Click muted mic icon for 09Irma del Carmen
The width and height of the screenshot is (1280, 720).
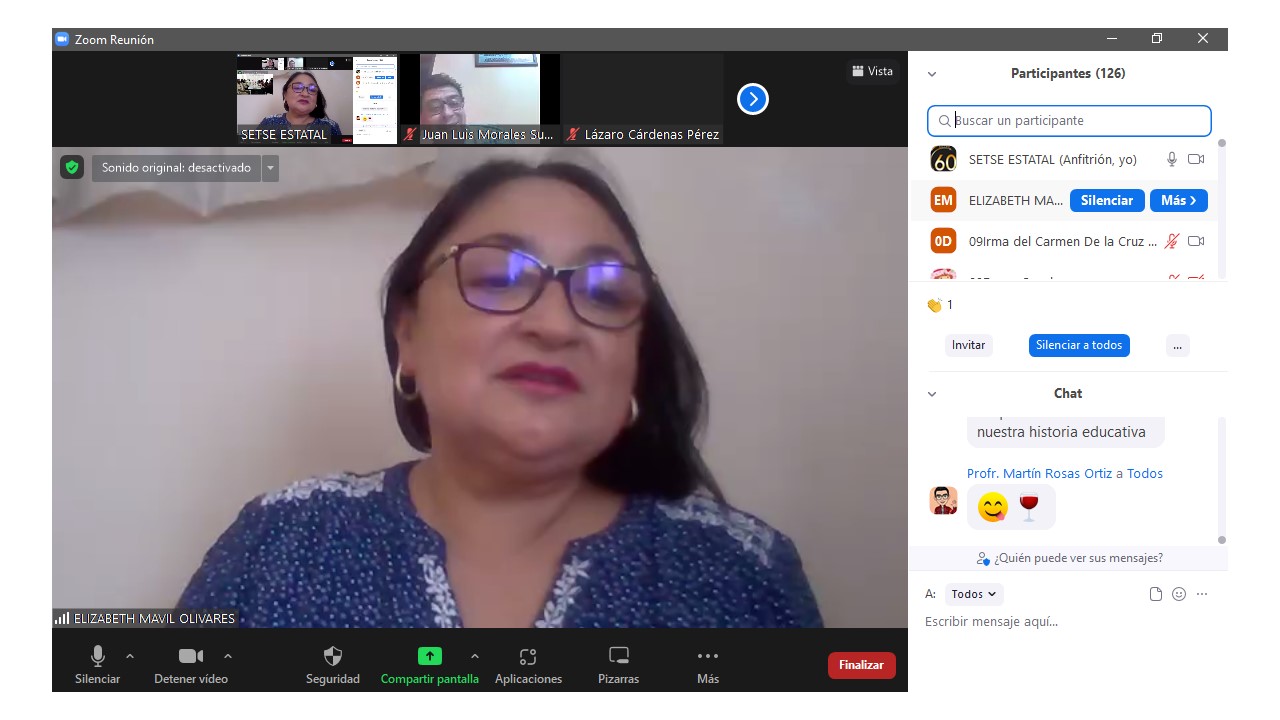pyautogui.click(x=1172, y=241)
